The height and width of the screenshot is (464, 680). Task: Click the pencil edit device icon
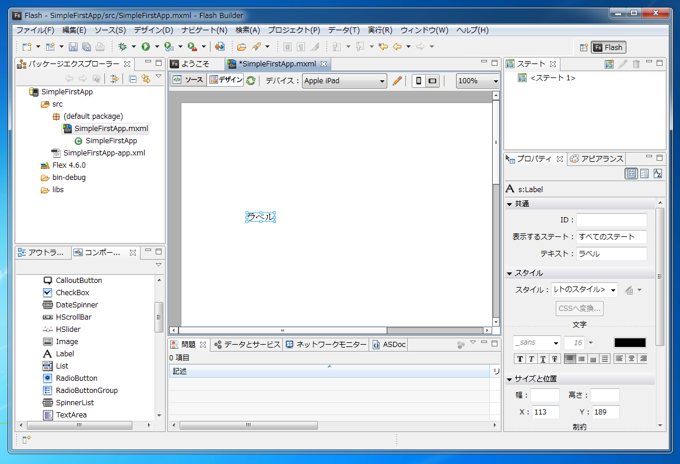tap(397, 81)
